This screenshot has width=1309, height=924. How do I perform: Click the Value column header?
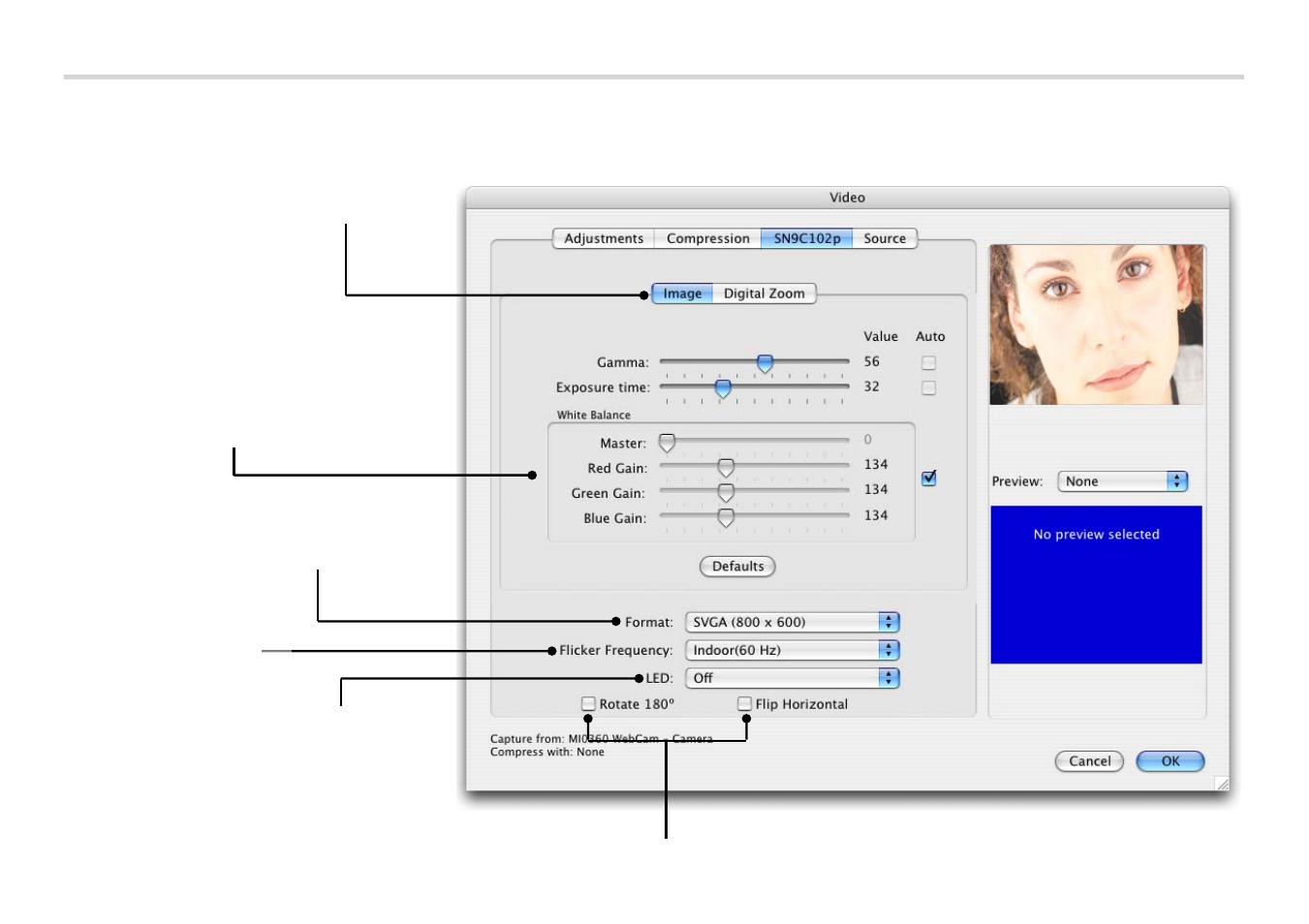[881, 336]
